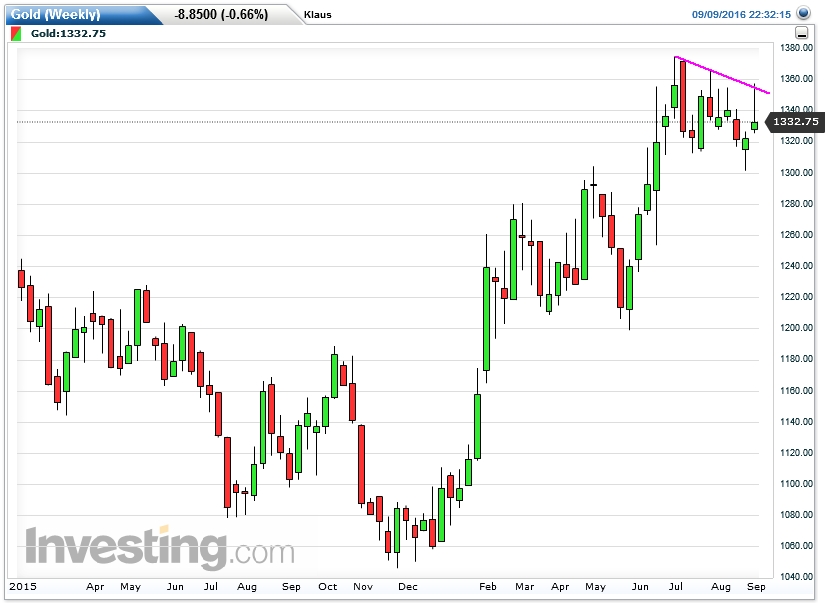
Task: Open the Klaus tab
Action: (317, 14)
